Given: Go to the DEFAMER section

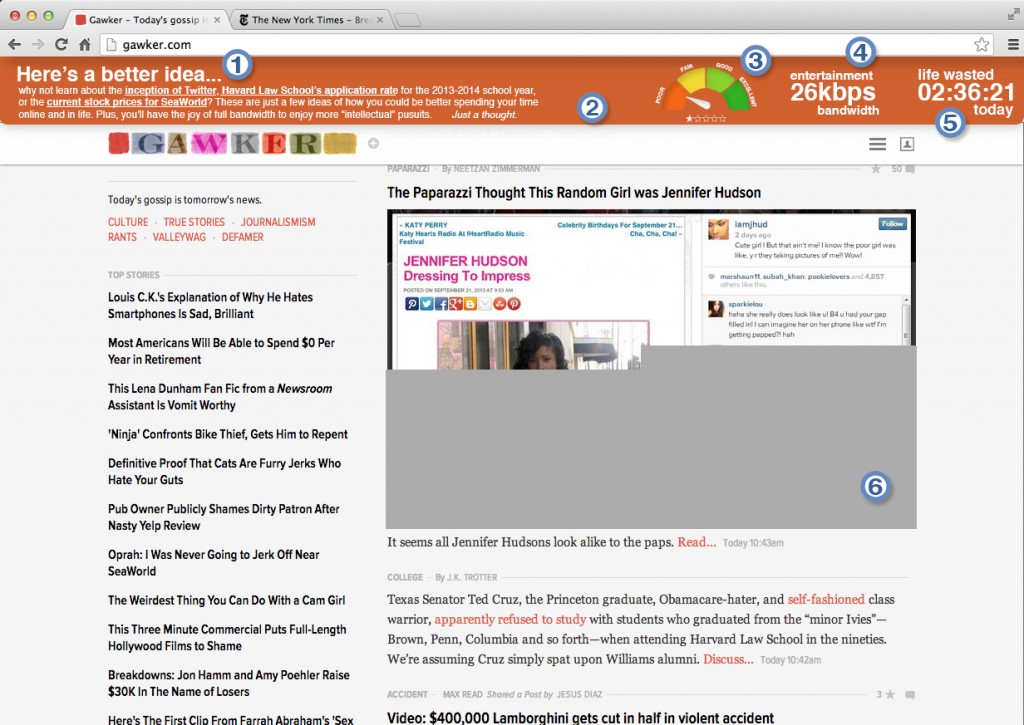Looking at the screenshot, I should click(242, 237).
